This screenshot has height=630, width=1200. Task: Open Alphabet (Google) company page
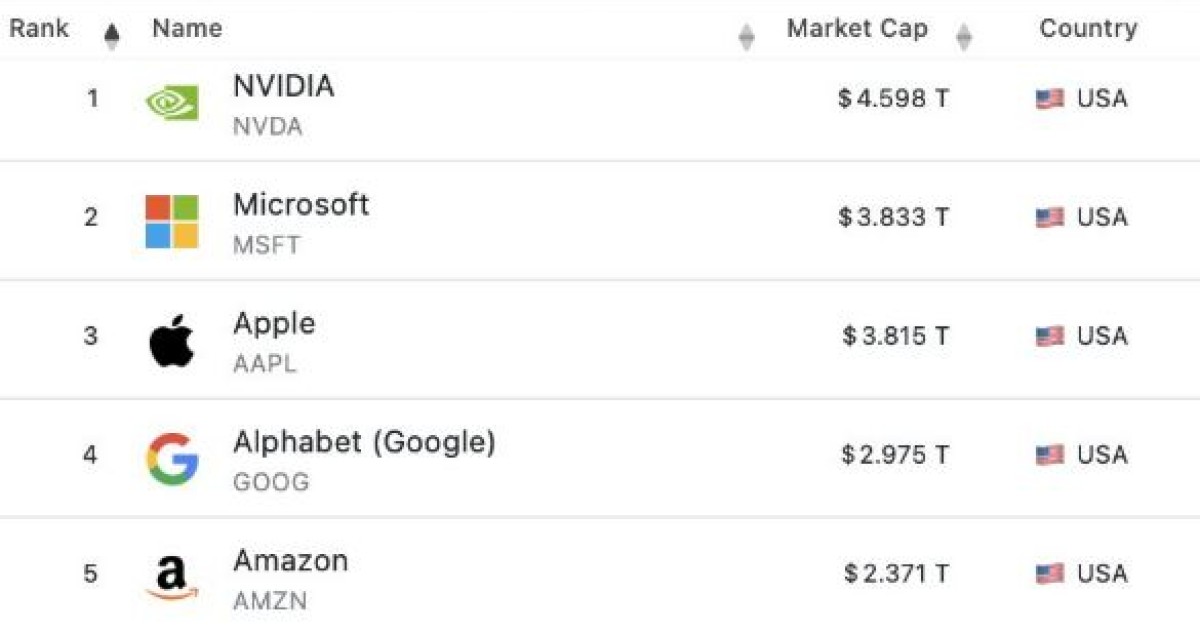[364, 442]
